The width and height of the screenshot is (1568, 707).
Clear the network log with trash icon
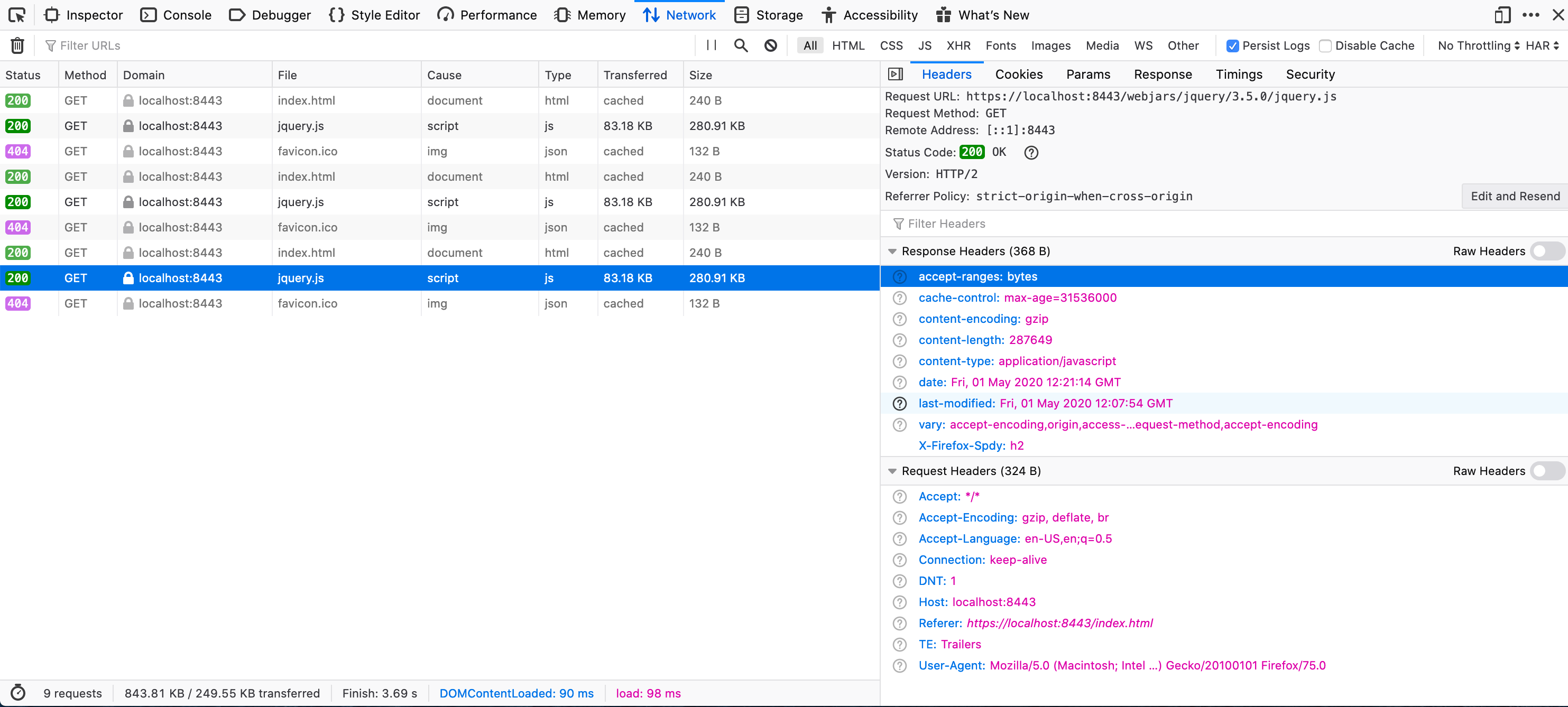coord(17,45)
